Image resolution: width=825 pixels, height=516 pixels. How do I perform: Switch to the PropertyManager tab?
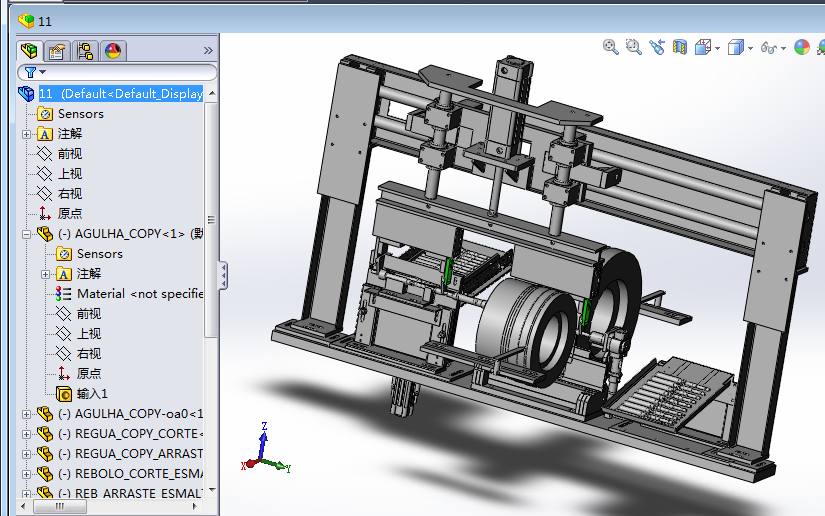57,51
